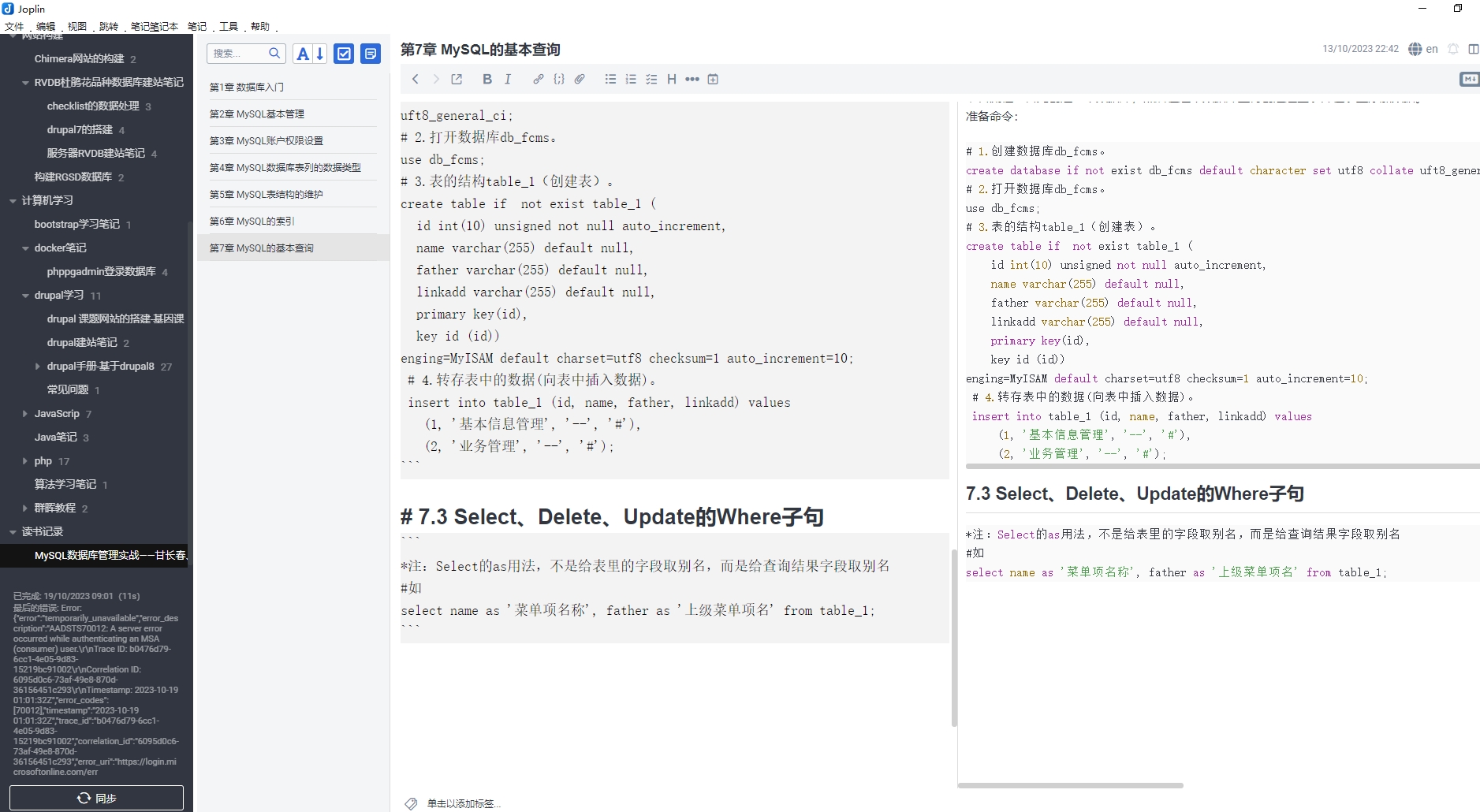Reverse the note sort order arrow
This screenshot has width=1480, height=812.
[320, 54]
